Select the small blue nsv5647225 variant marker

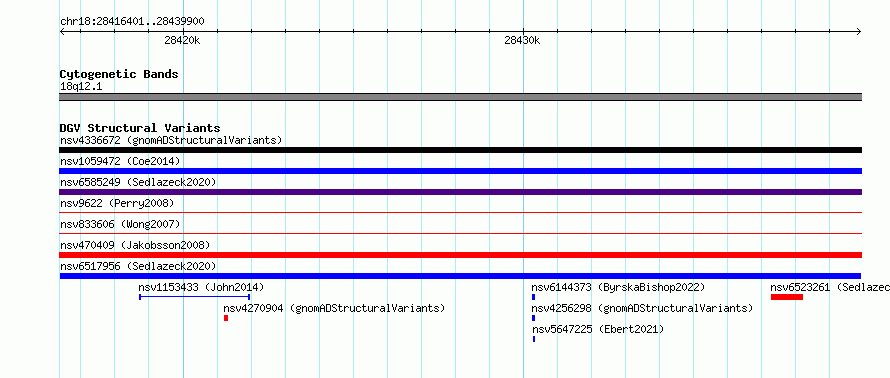pyautogui.click(x=534, y=339)
